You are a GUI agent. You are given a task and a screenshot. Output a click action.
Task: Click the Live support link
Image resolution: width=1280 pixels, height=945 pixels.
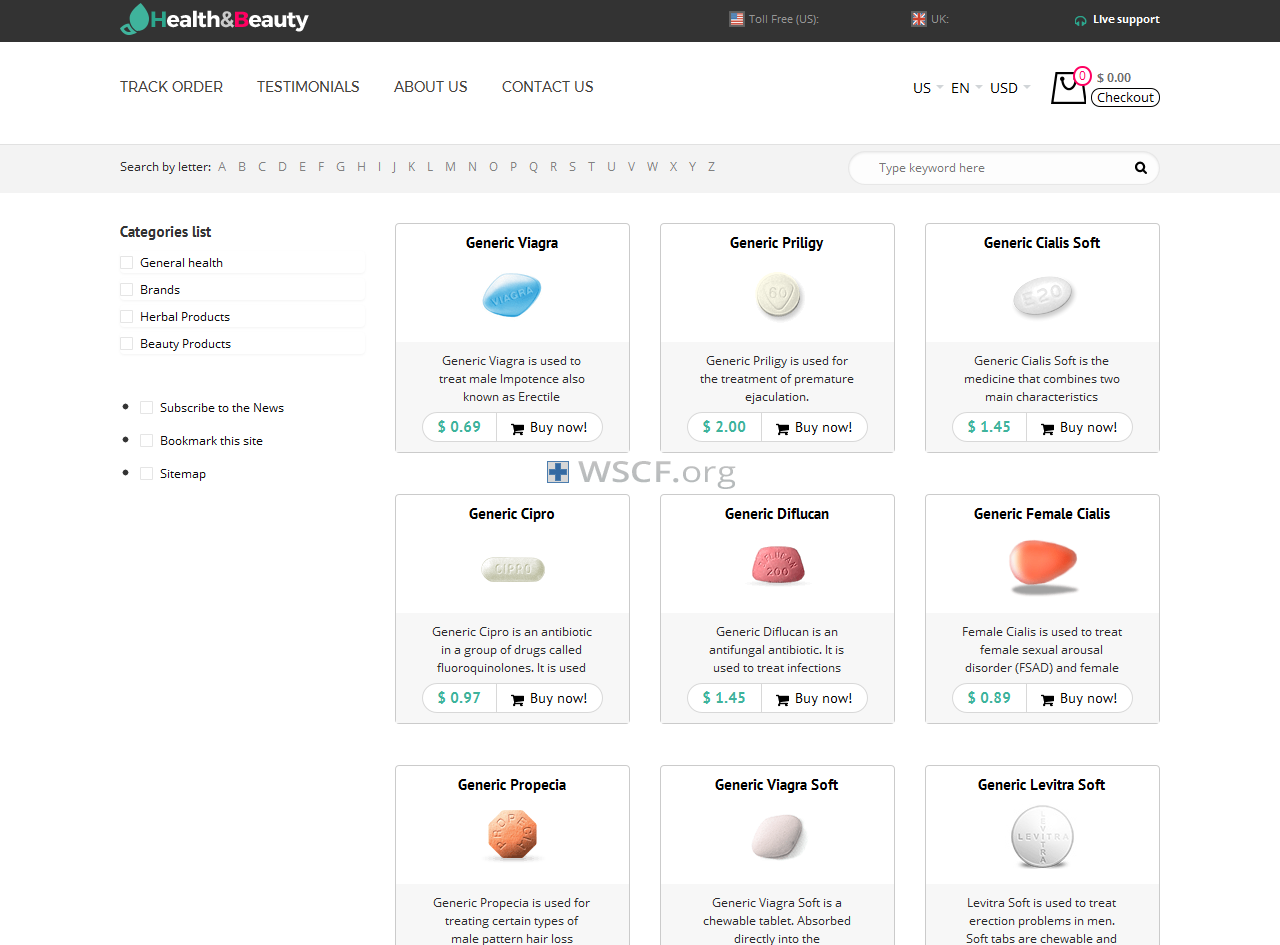point(1126,19)
